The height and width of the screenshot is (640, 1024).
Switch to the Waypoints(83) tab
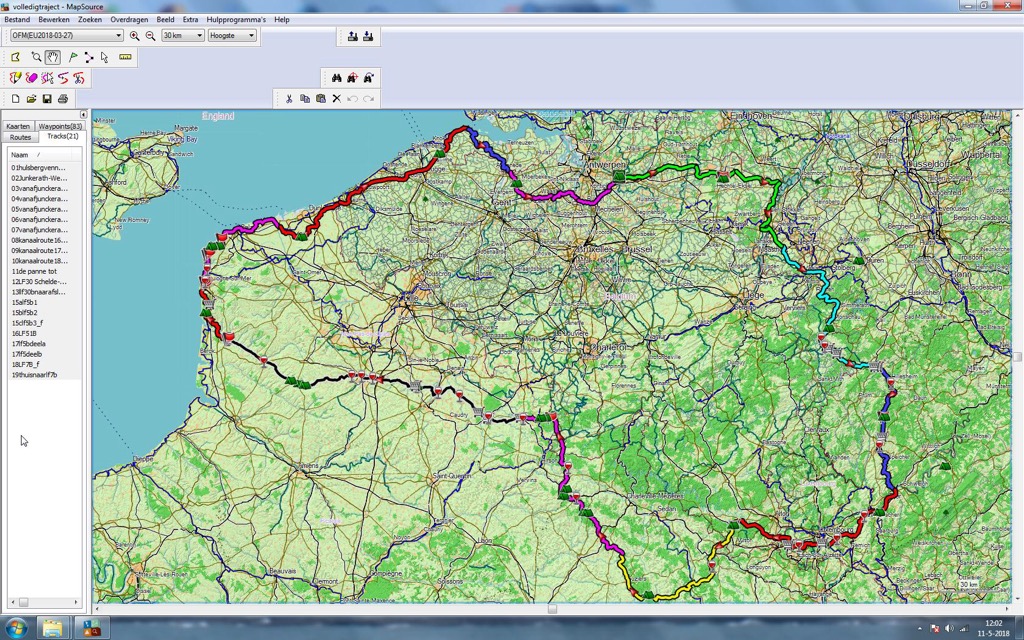coord(61,127)
